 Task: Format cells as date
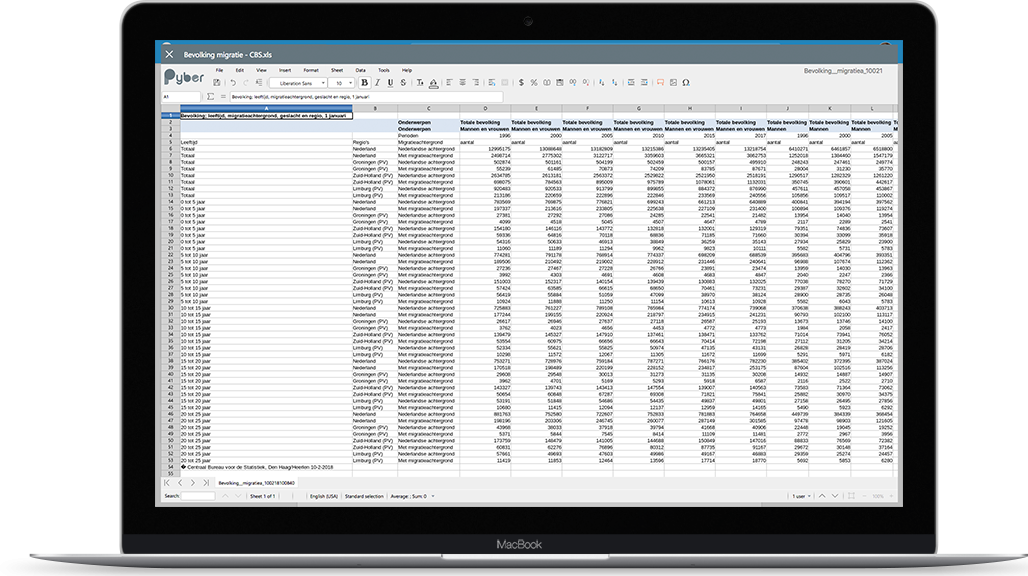560,83
